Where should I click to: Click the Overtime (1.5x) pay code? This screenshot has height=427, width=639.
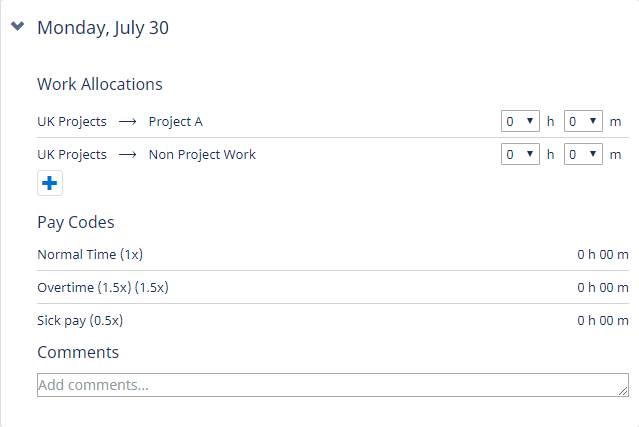[x=102, y=287]
